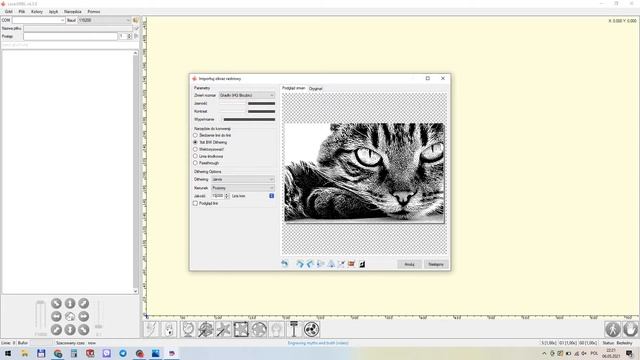Click the run play button beside Postęp

pos(136,36)
